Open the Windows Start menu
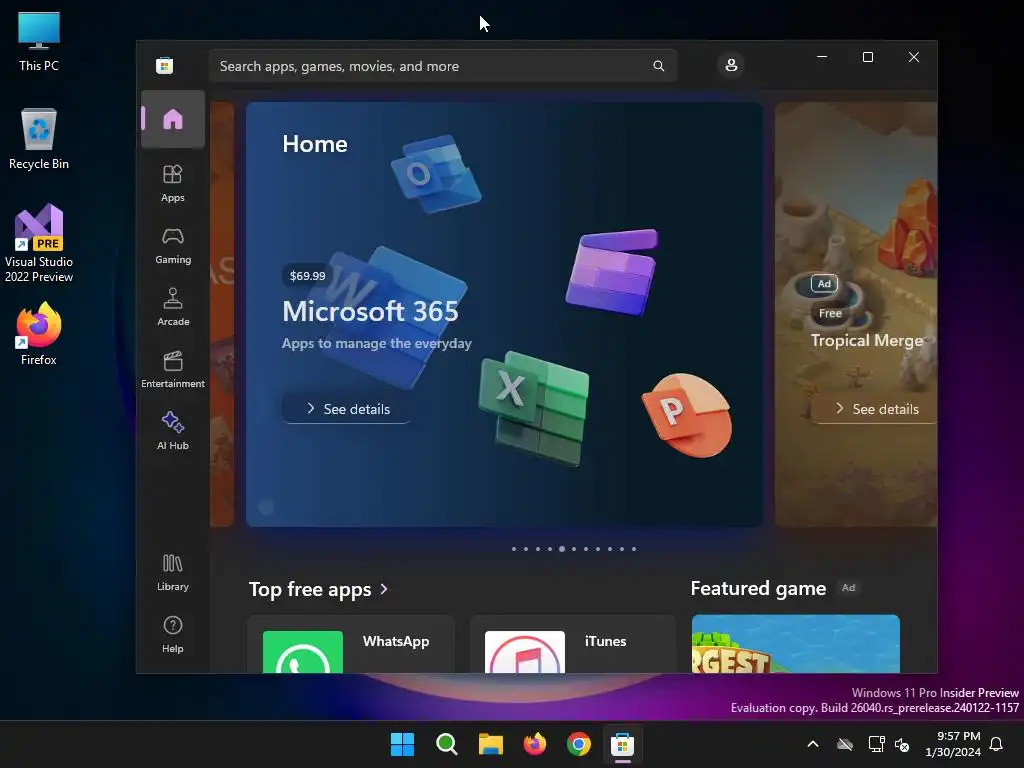Viewport: 1024px width, 768px height. [402, 744]
